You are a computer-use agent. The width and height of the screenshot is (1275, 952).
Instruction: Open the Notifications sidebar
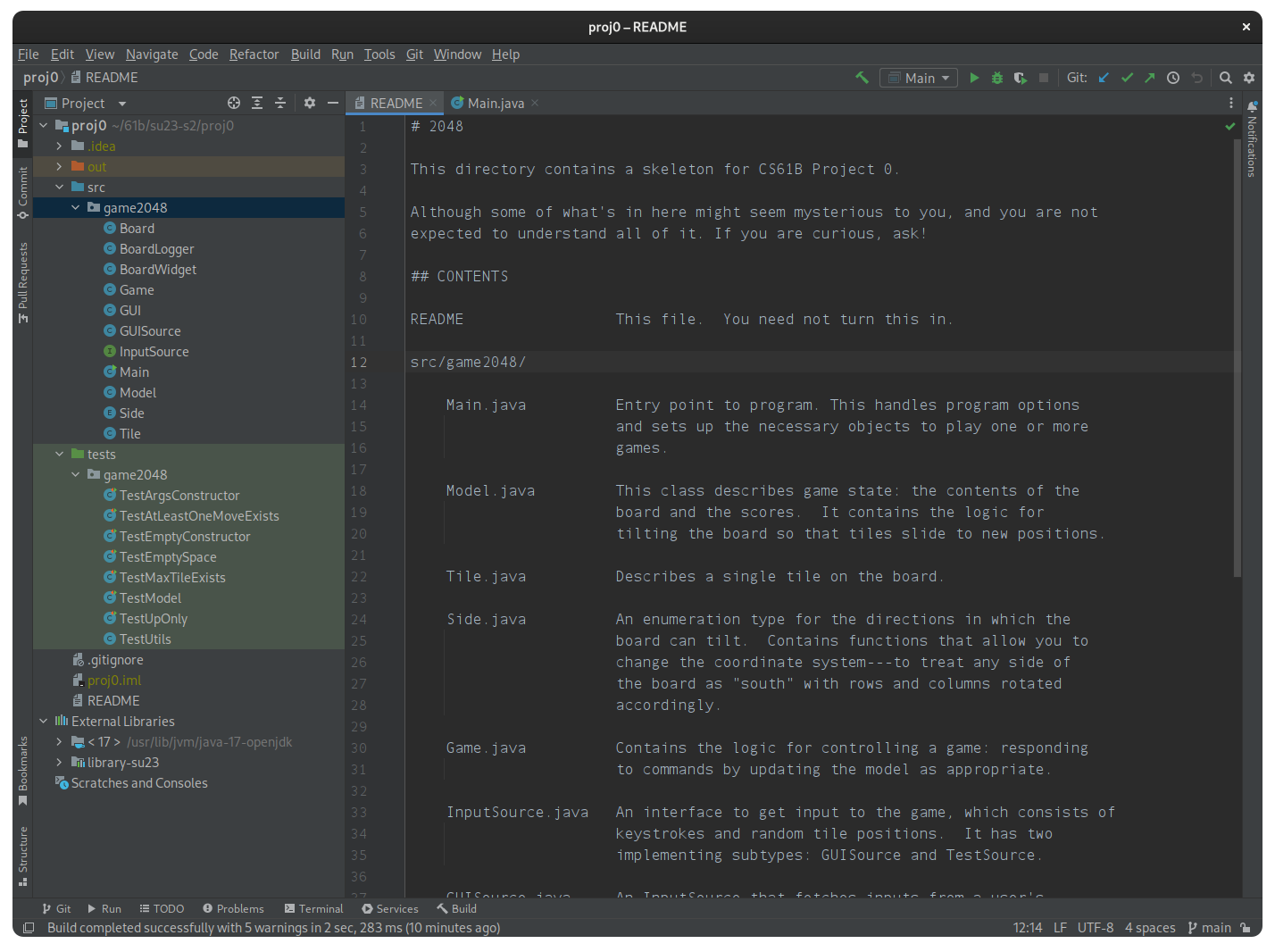[x=1252, y=138]
